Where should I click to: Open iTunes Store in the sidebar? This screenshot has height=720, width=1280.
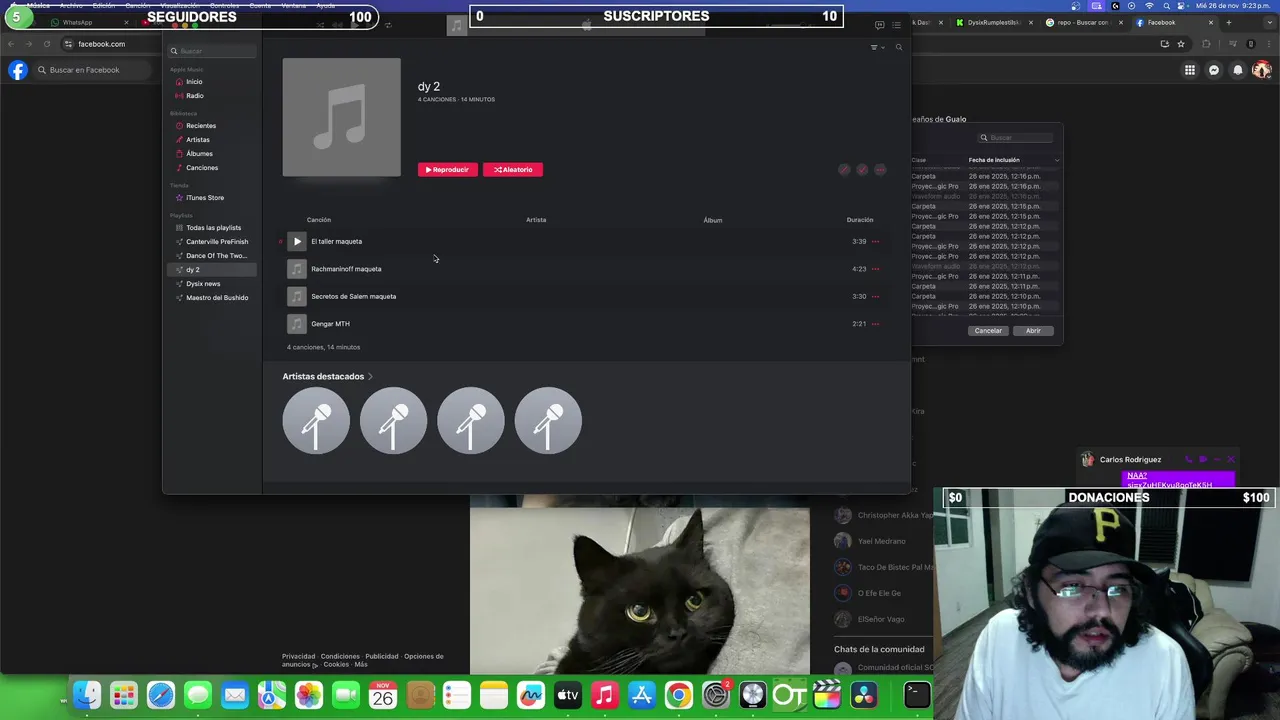pos(204,198)
